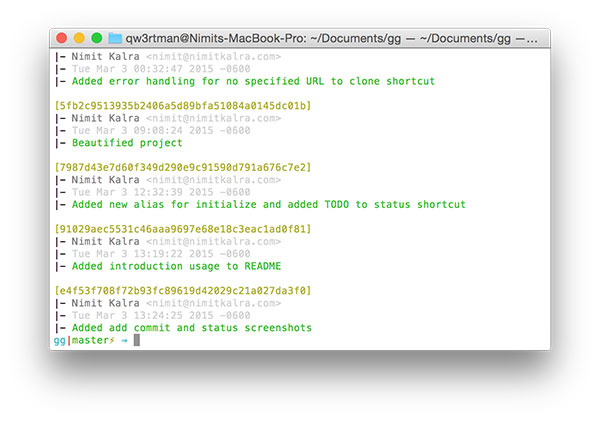Click the "gg" directory name in prompt

point(58,340)
